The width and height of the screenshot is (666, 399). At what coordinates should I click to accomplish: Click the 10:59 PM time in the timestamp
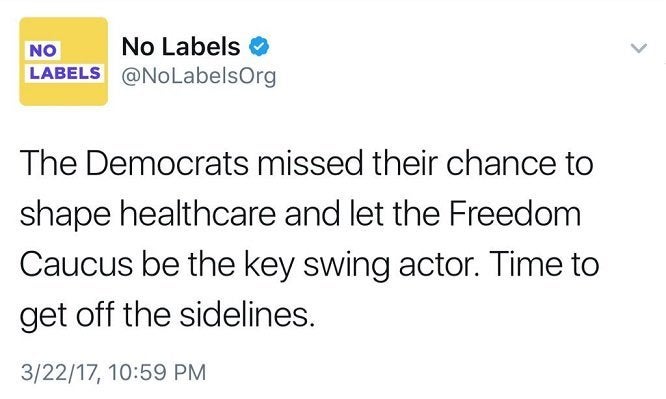[157, 372]
